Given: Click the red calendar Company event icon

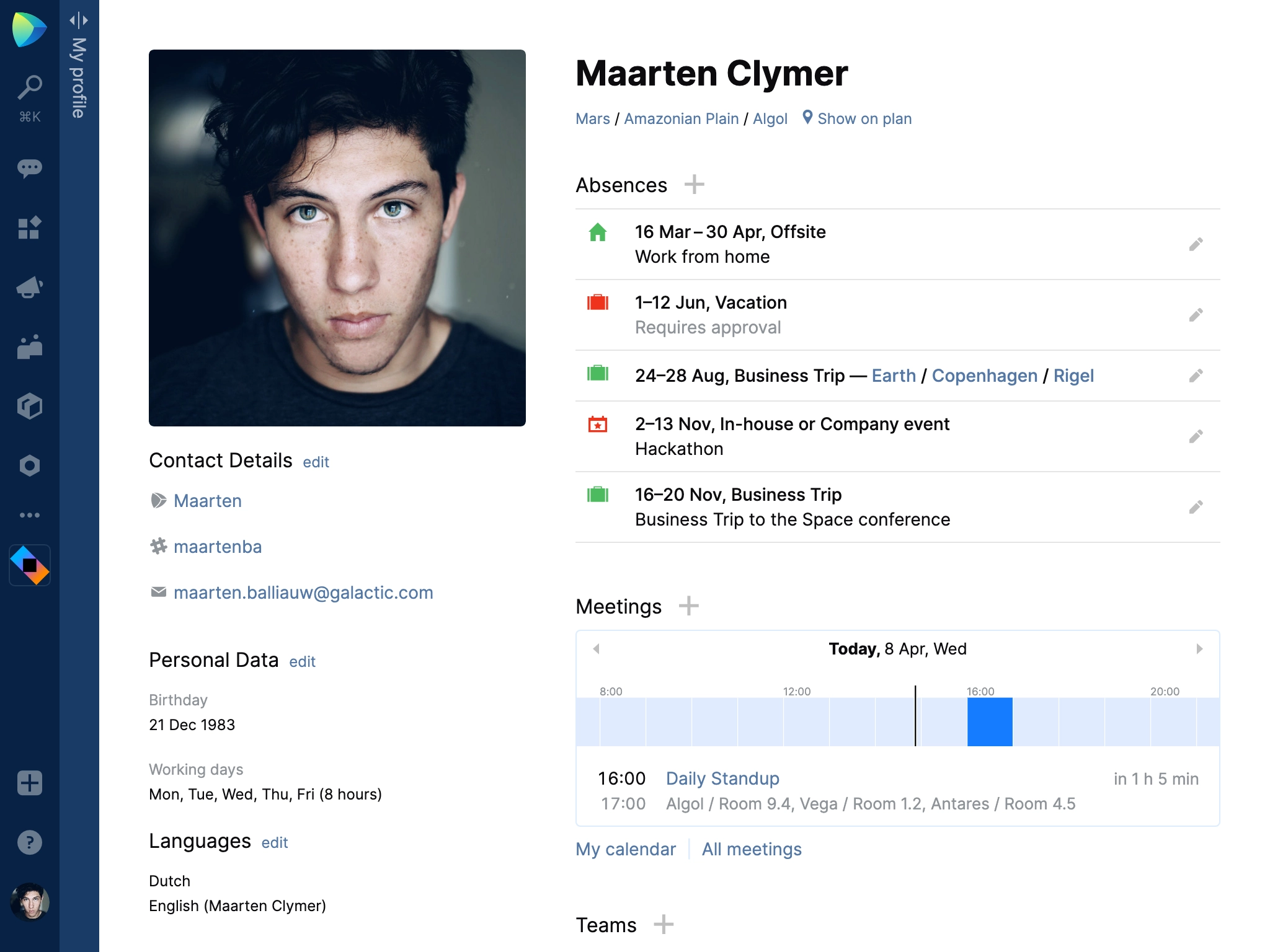Looking at the screenshot, I should (x=598, y=424).
